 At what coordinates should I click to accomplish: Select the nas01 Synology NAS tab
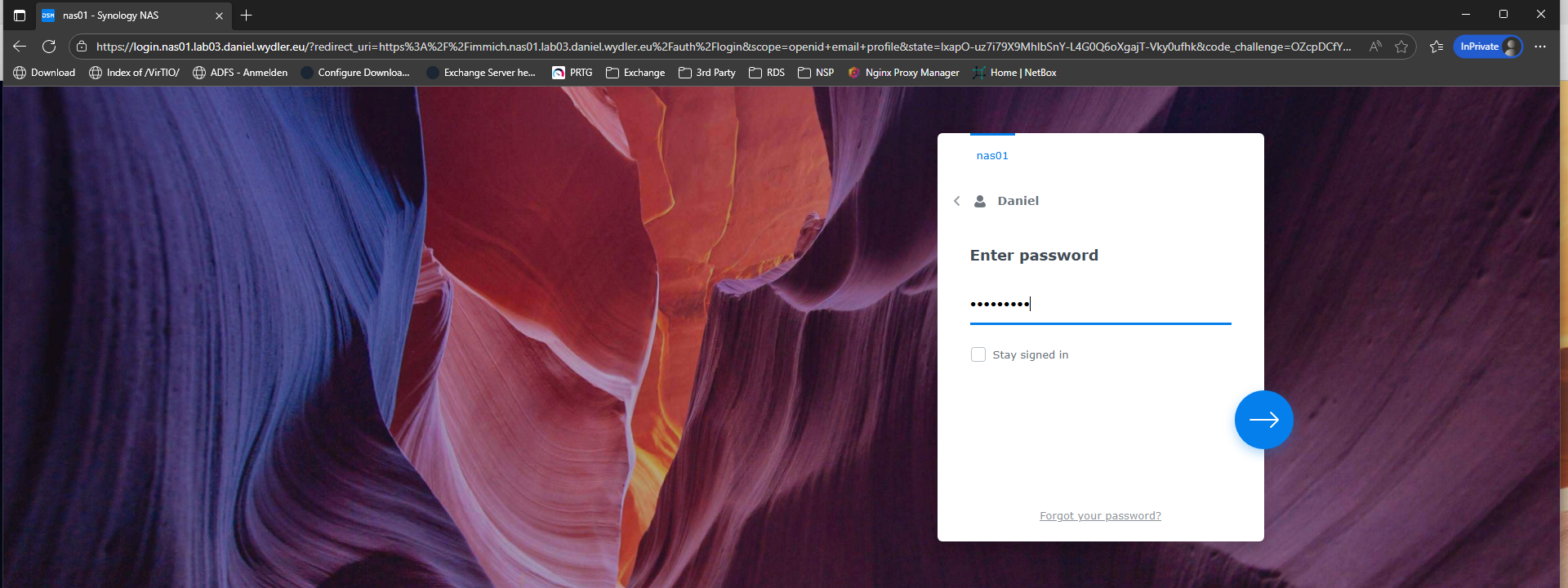[122, 16]
